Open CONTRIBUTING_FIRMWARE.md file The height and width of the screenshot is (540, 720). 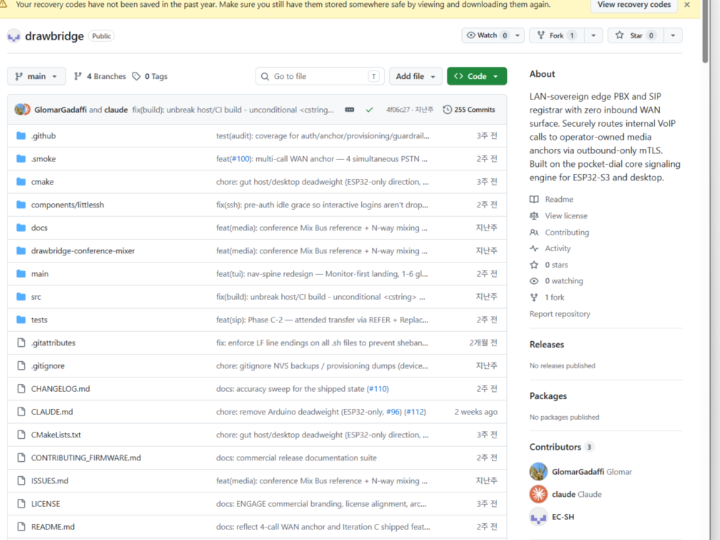click(86, 458)
